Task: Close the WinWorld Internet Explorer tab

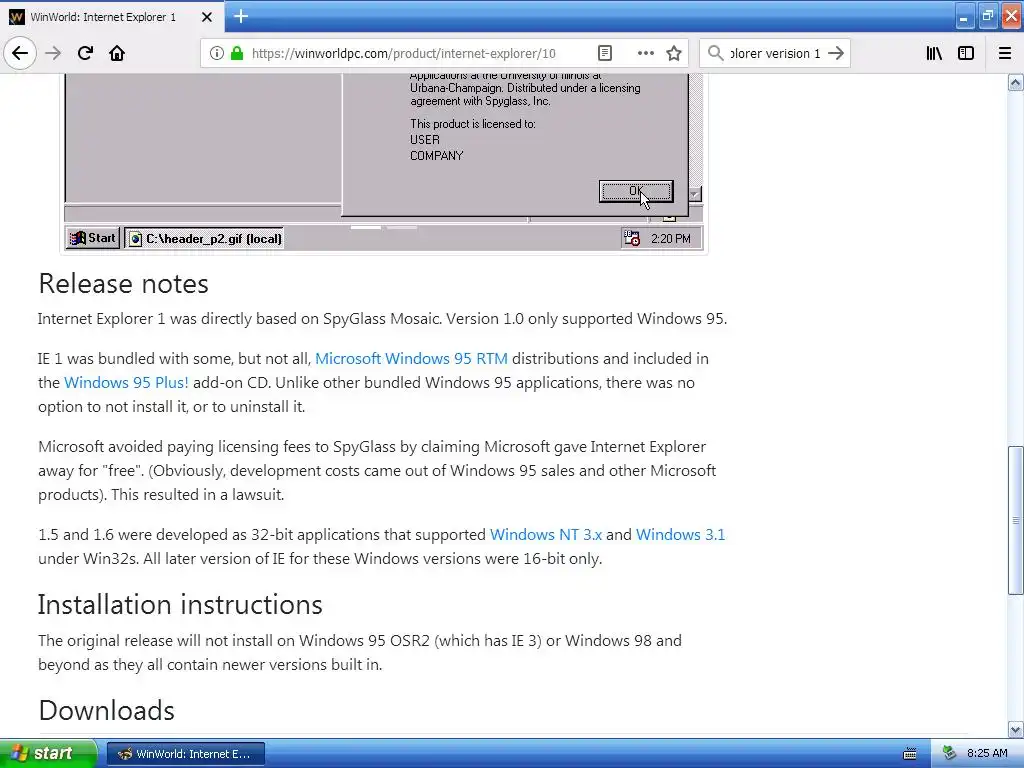Action: pyautogui.click(x=207, y=17)
